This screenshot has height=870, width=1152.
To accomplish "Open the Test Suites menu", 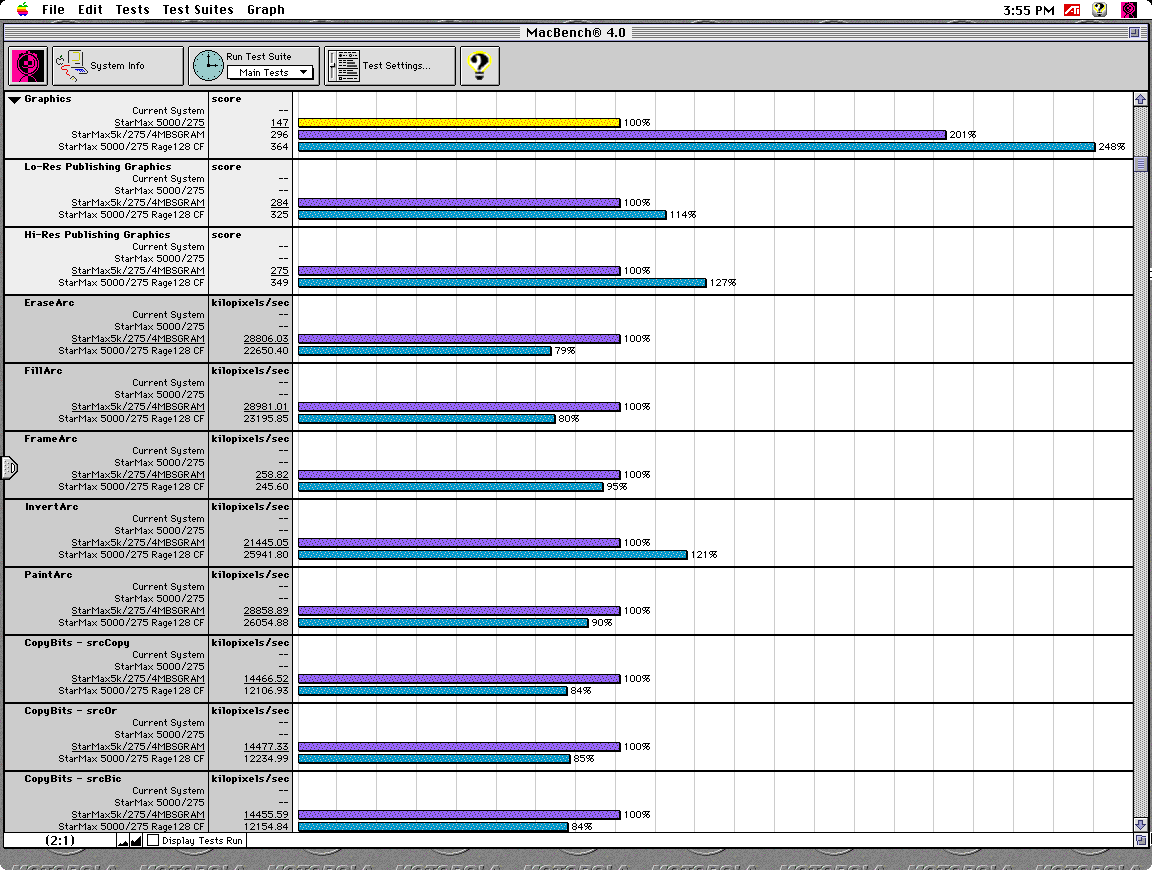I will (x=197, y=10).
